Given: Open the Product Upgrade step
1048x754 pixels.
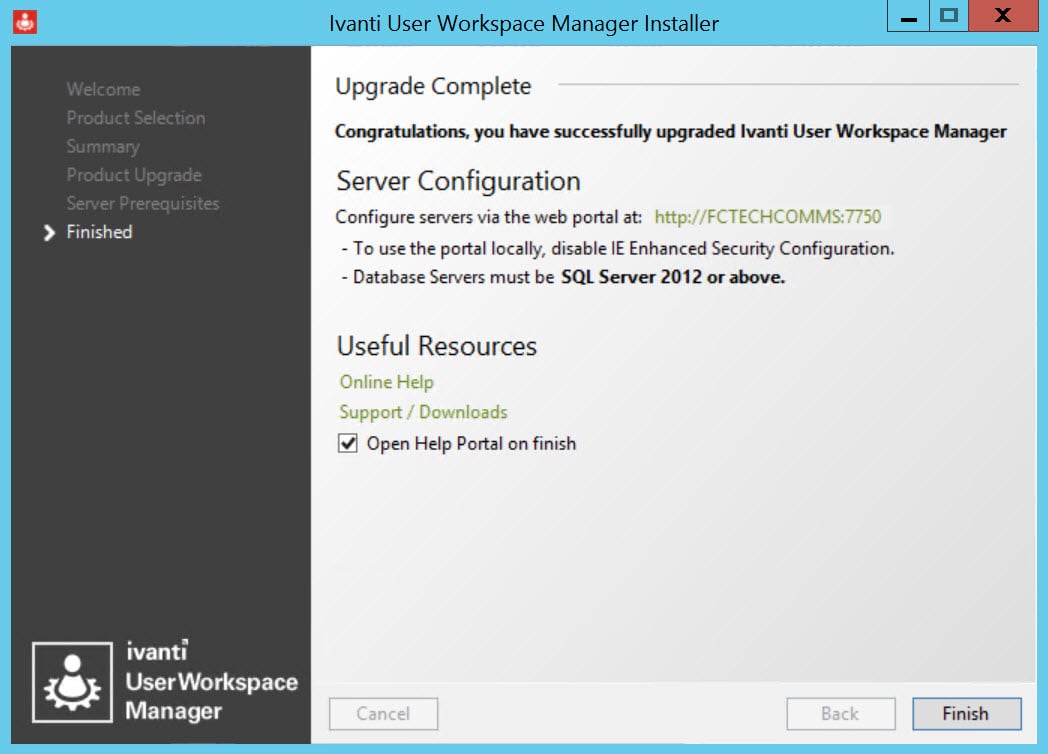Looking at the screenshot, I should pyautogui.click(x=134, y=175).
